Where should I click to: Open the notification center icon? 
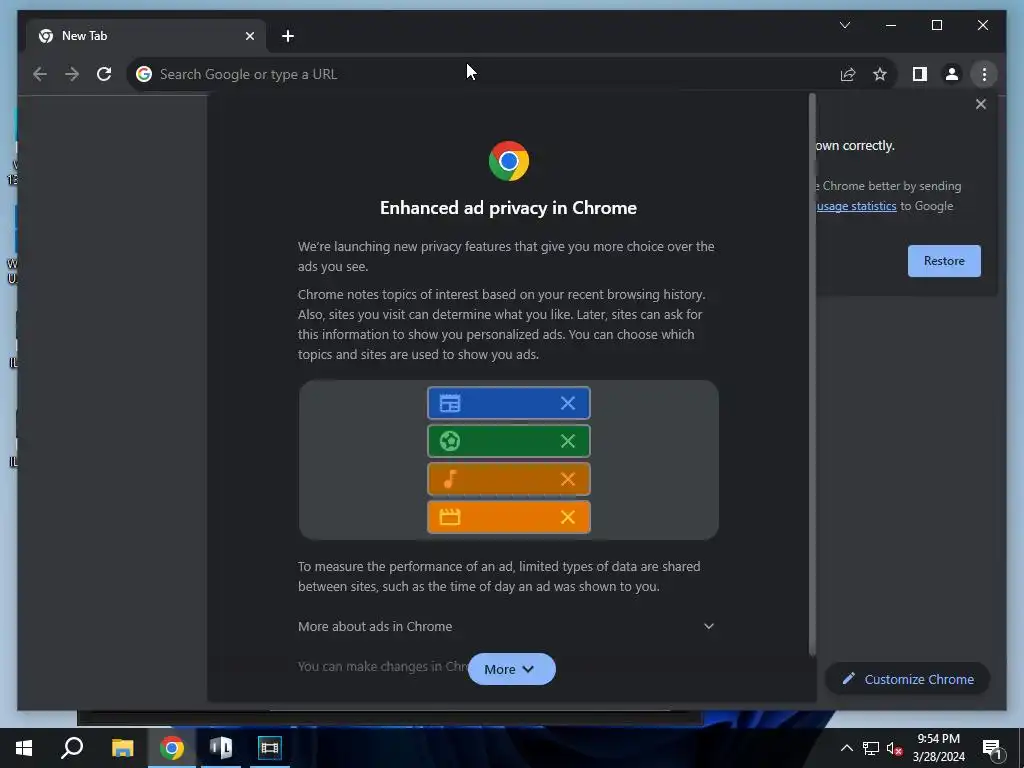993,748
